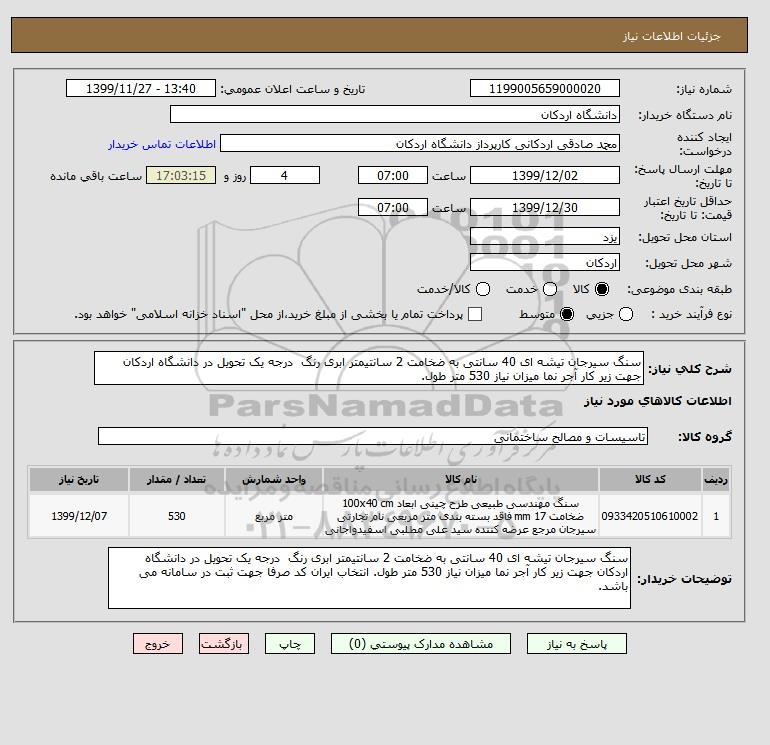770x745 pixels.
Task: Click the need number field 1199005659000020
Action: coord(545,88)
